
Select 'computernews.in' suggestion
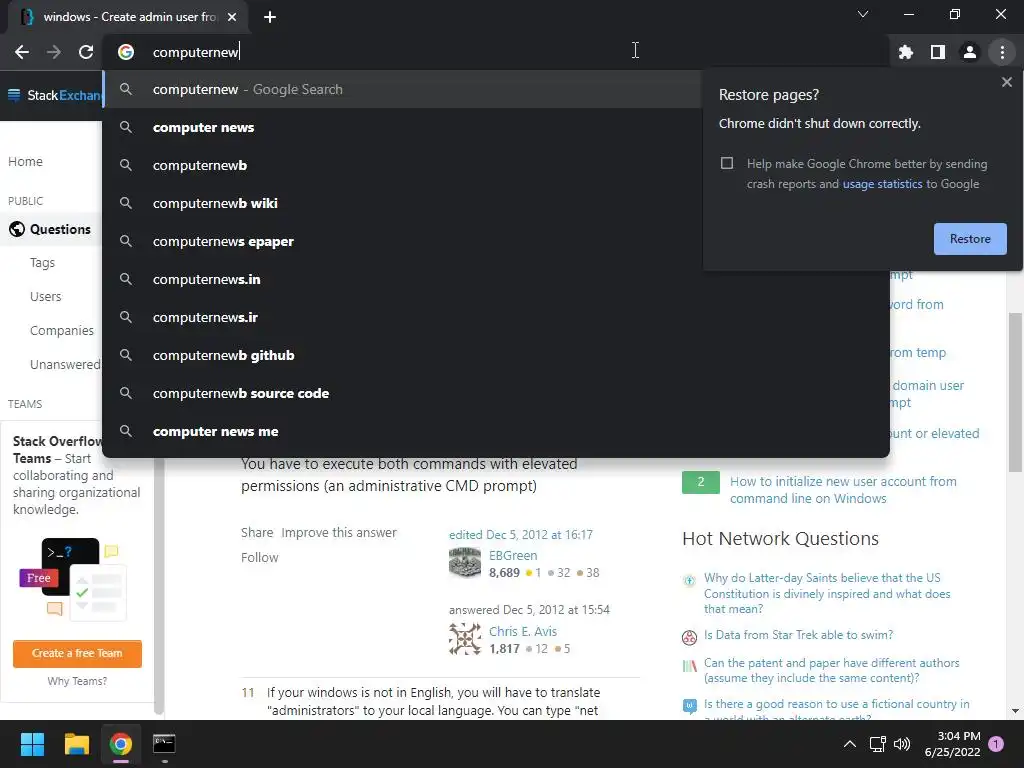coord(496,279)
